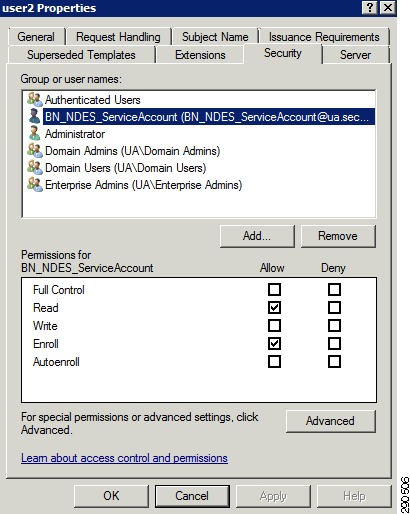410x514 pixels.
Task: Switch to the Extensions tab
Action: (200, 55)
